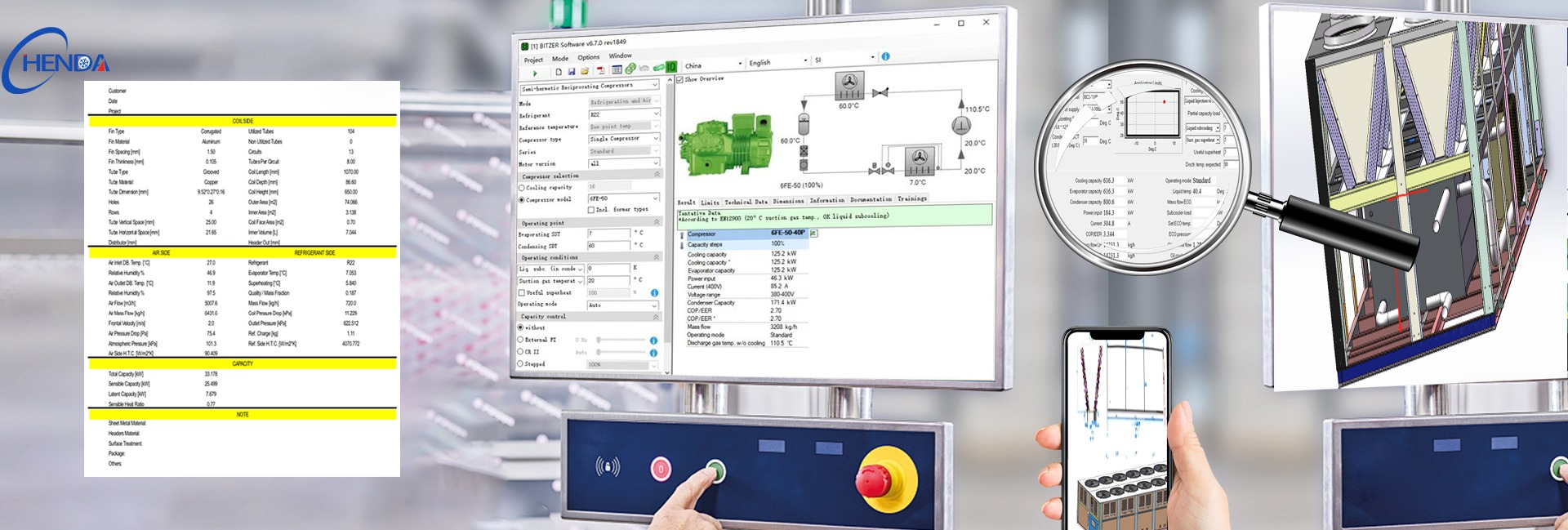Select the Compressor model radio button
The height and width of the screenshot is (530, 1568).
click(x=521, y=200)
